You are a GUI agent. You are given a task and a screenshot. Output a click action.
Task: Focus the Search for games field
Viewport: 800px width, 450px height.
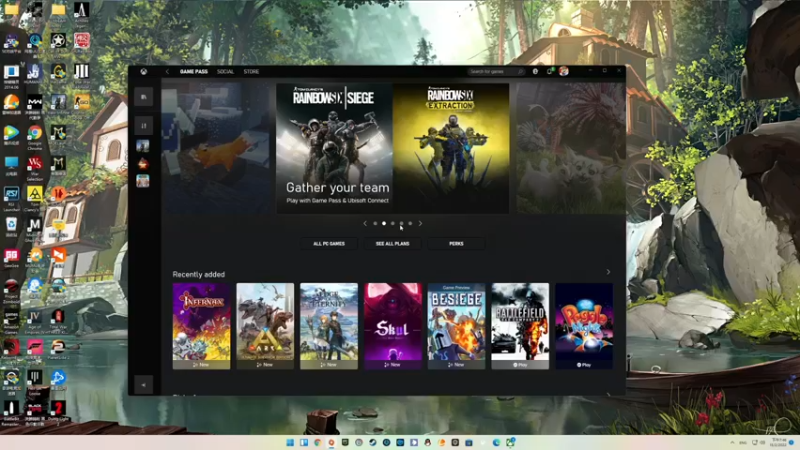pos(496,71)
